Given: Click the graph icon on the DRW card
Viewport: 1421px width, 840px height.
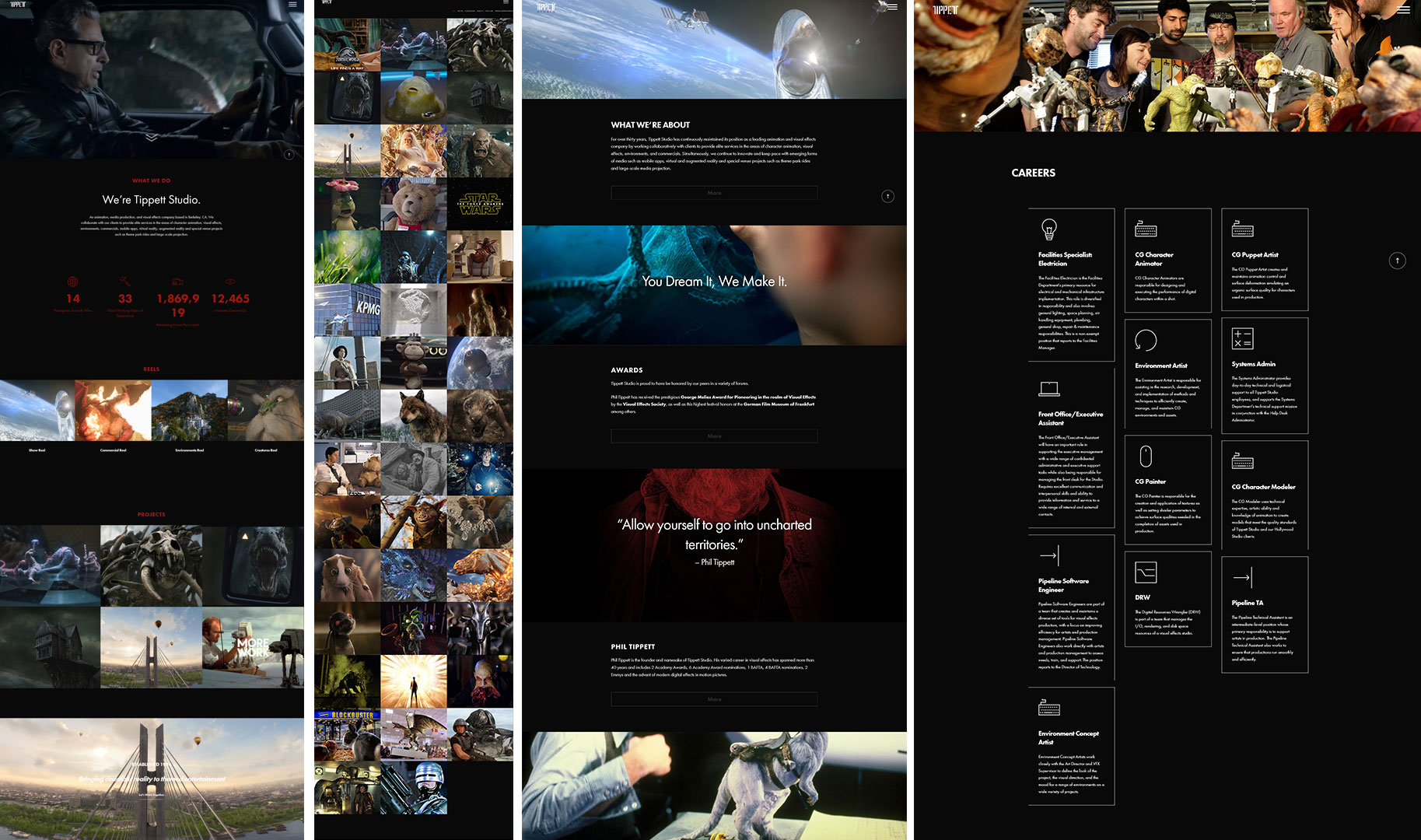Looking at the screenshot, I should tap(1146, 572).
